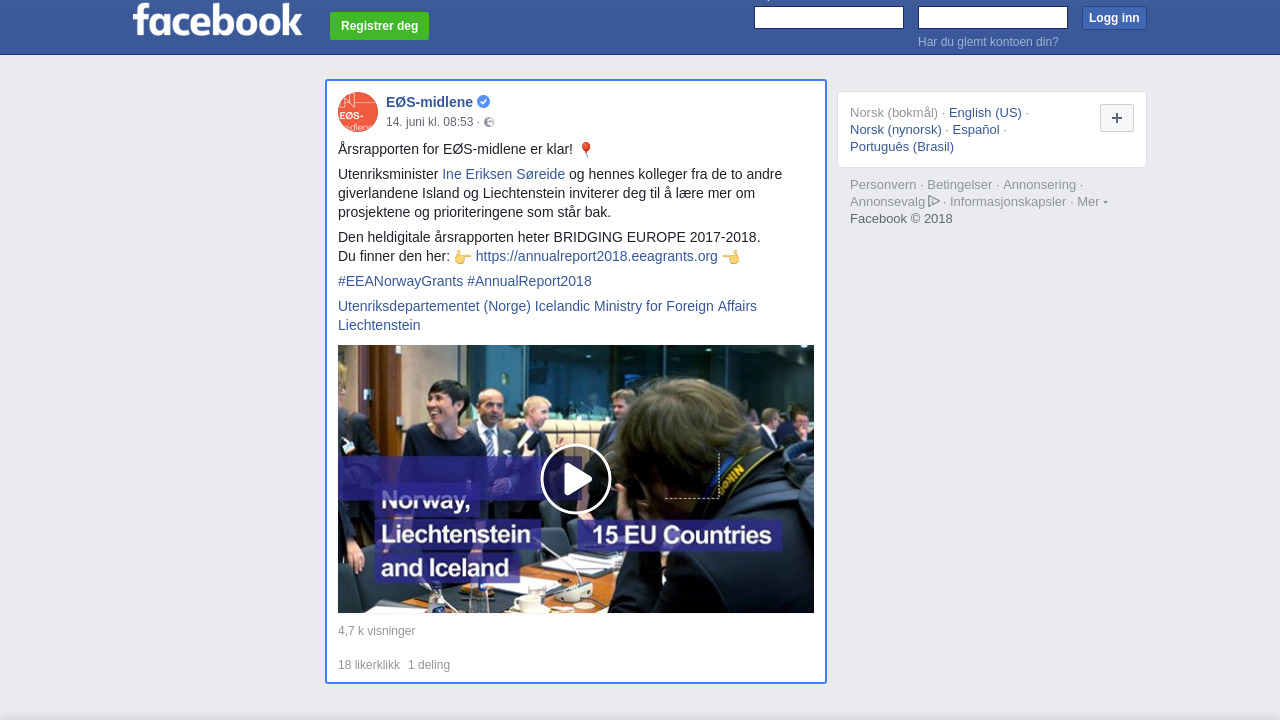This screenshot has width=1280, height=720.
Task: Click the Logg inn button
Action: (x=1114, y=18)
